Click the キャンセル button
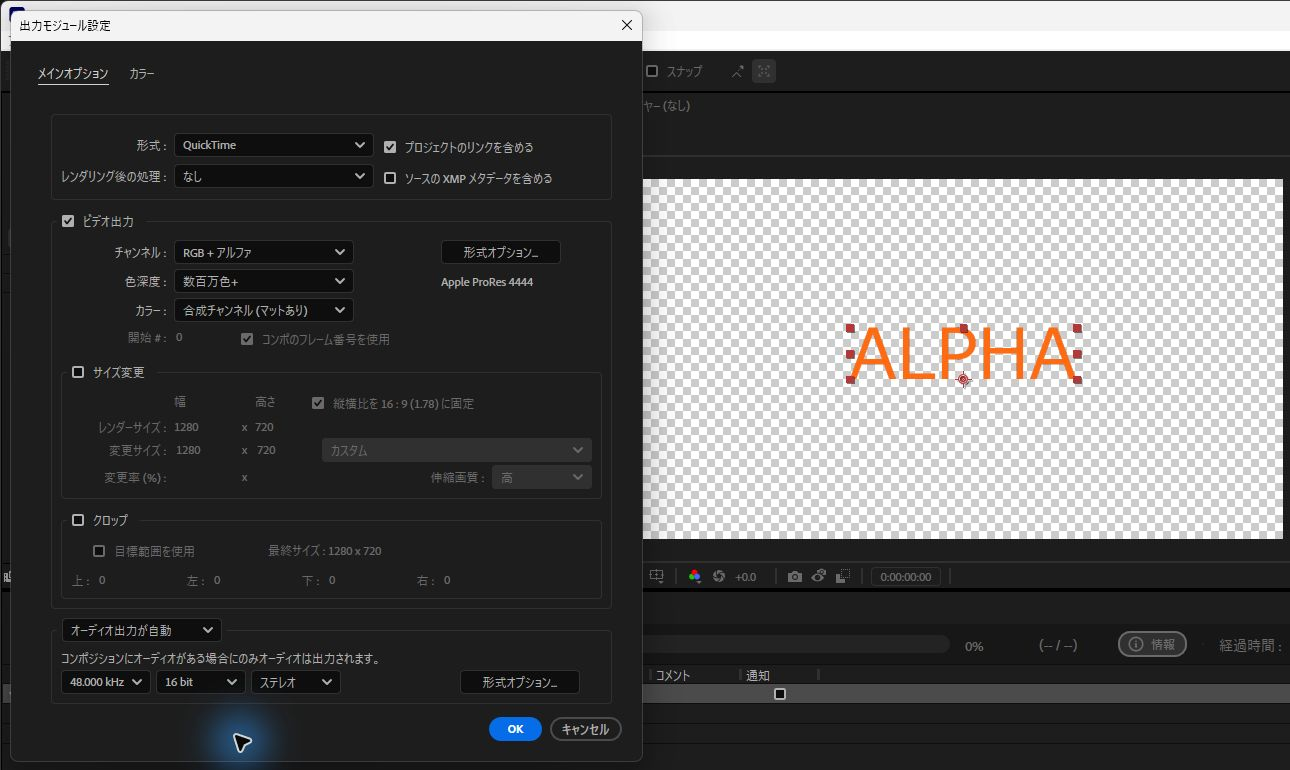The width and height of the screenshot is (1290, 770). pyautogui.click(x=586, y=729)
